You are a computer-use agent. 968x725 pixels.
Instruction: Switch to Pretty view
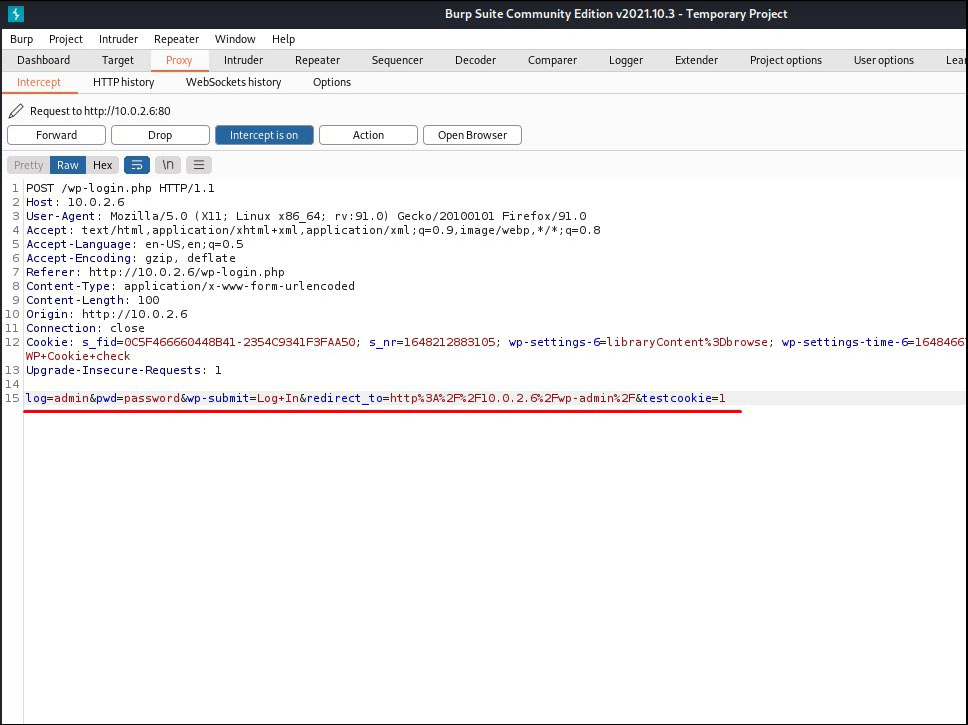tap(28, 165)
